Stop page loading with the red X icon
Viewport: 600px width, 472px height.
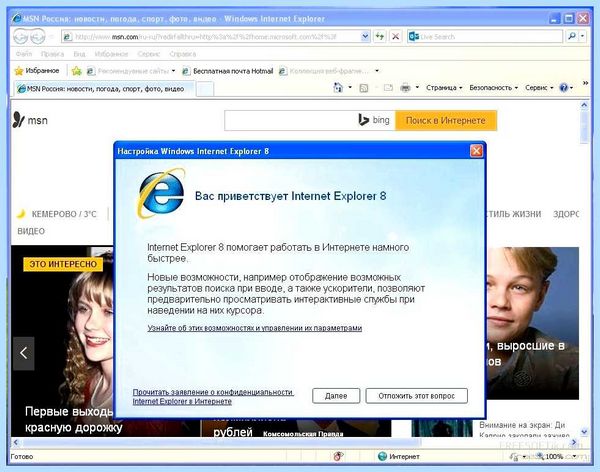click(396, 37)
